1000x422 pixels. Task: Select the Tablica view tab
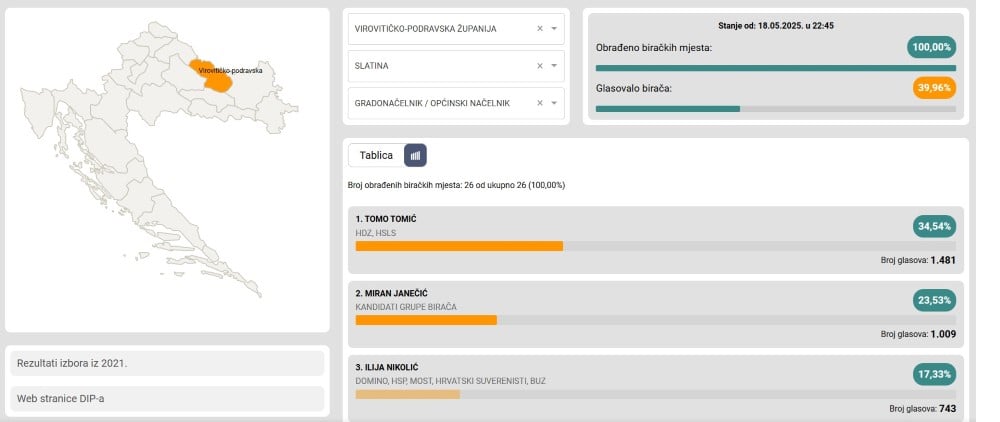(376, 156)
